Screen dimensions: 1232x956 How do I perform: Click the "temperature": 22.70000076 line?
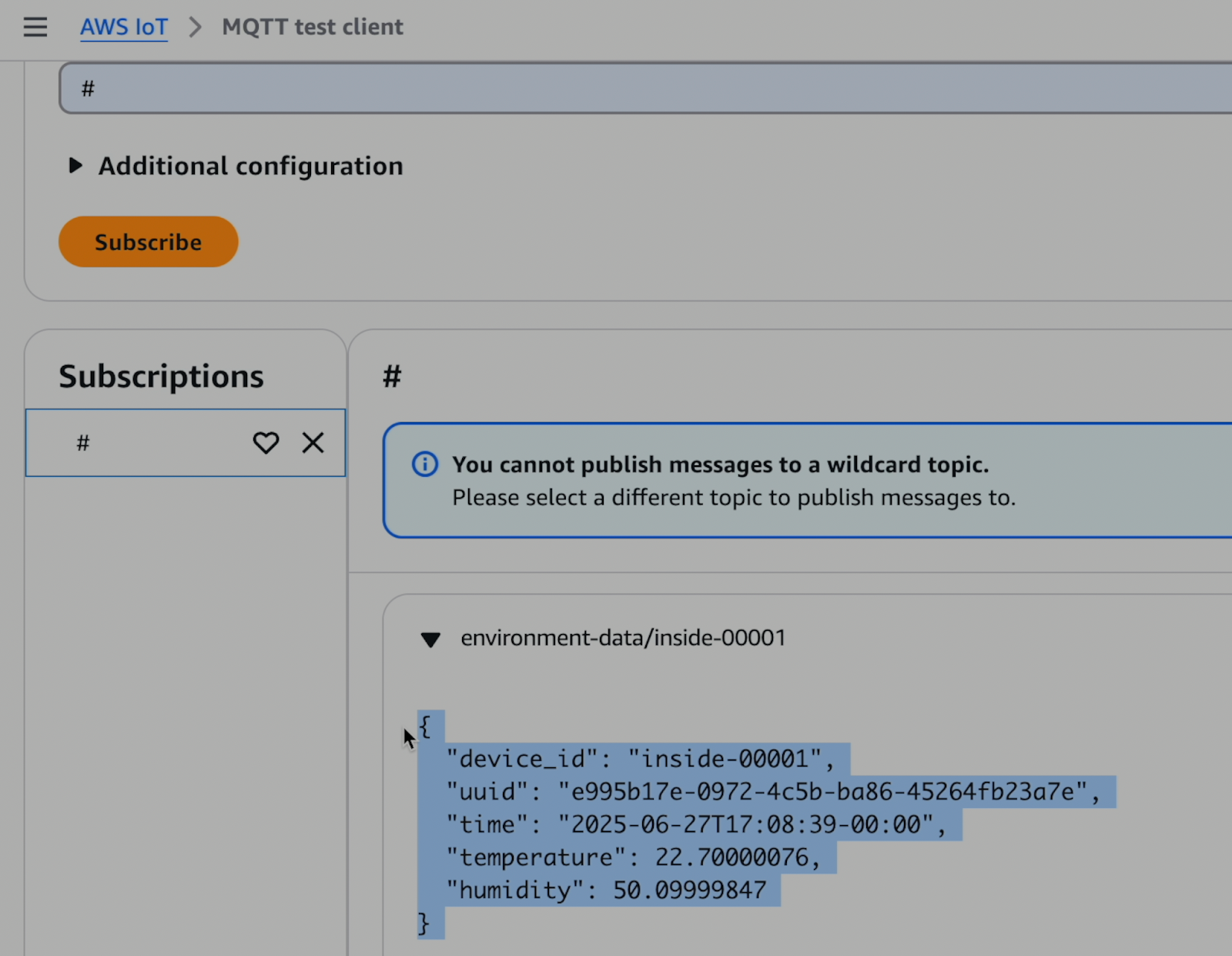(633, 857)
